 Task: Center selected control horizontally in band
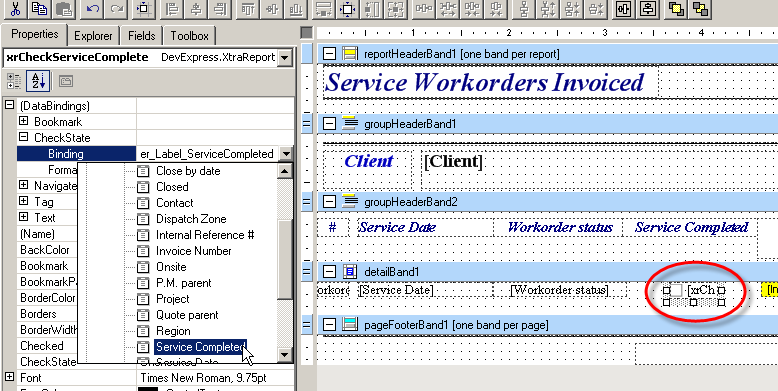[624, 8]
